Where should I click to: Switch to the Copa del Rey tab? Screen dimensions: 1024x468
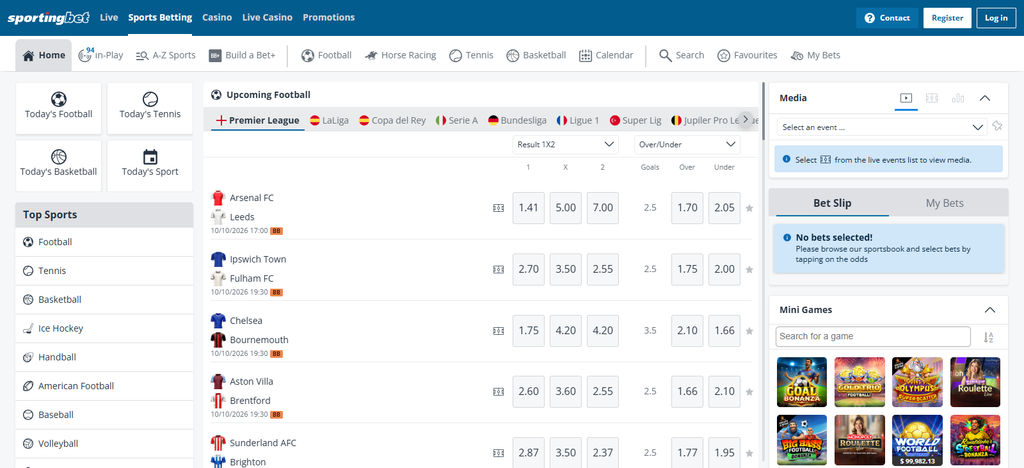tap(392, 120)
